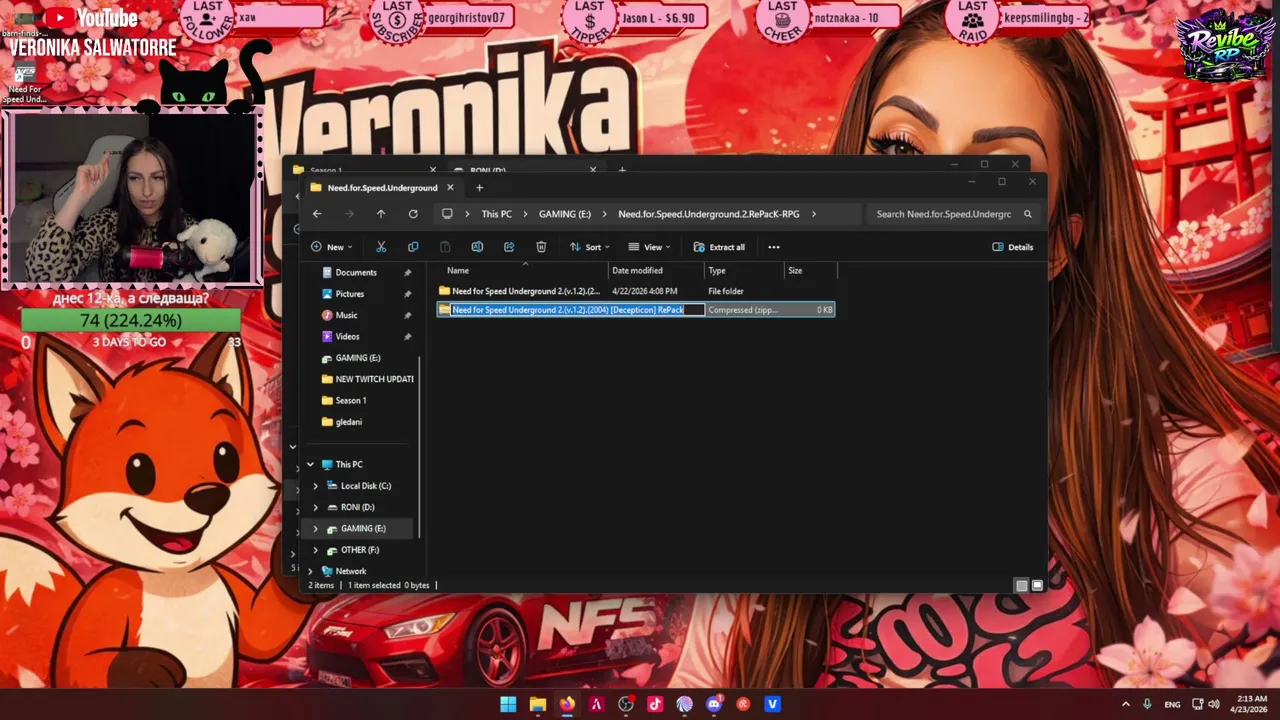1280x720 pixels.
Task: Open TikTok app from the taskbar
Action: click(x=655, y=704)
